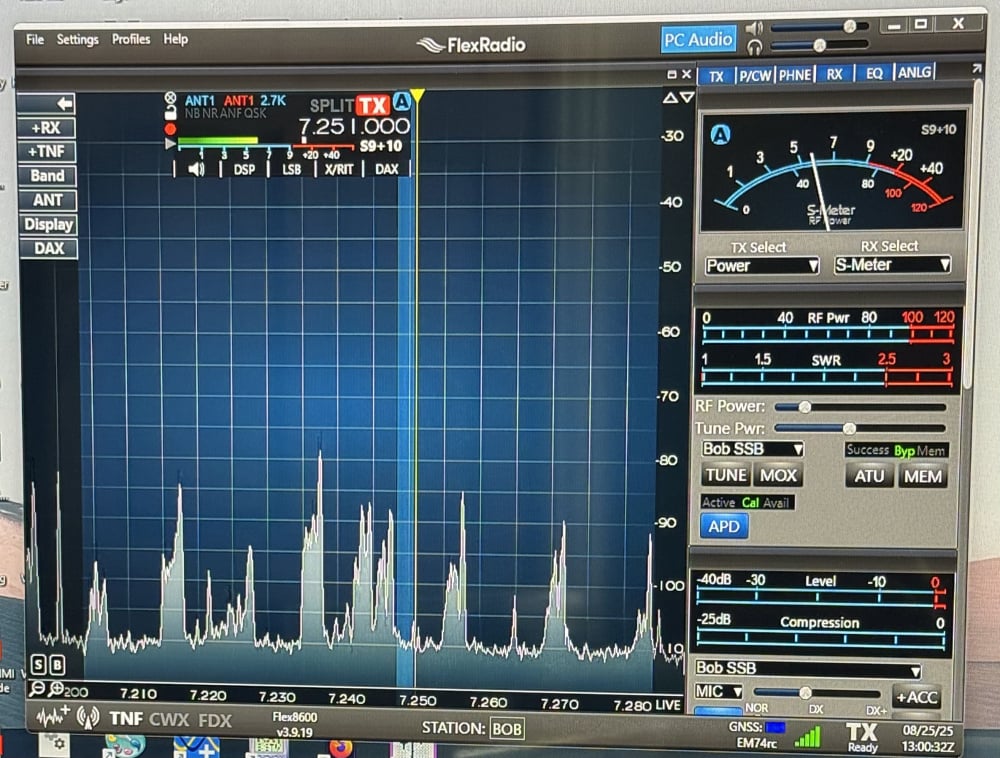Toggle the APD button
Image resolution: width=1000 pixels, height=758 pixels.
(724, 527)
